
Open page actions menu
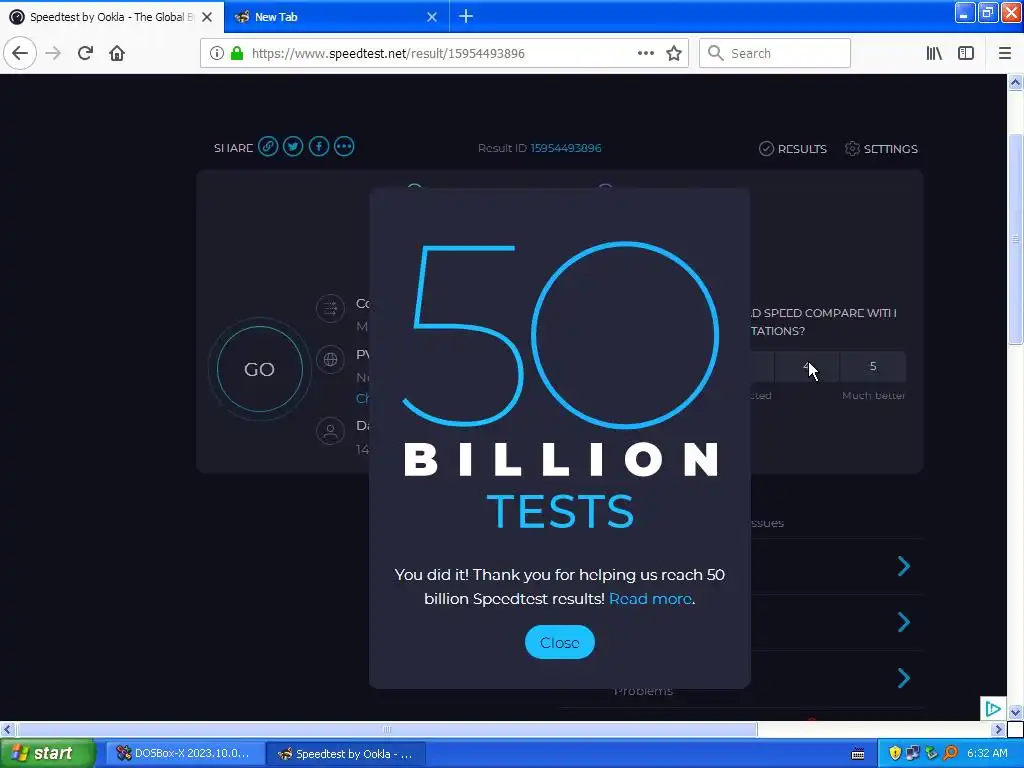(646, 54)
